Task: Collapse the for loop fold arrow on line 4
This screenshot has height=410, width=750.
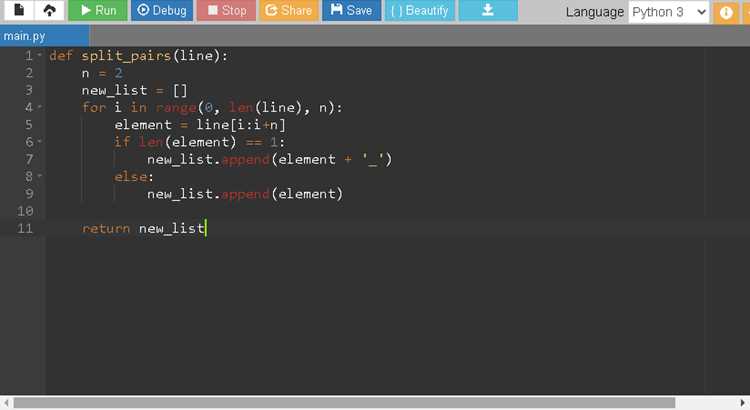Action: coord(40,107)
